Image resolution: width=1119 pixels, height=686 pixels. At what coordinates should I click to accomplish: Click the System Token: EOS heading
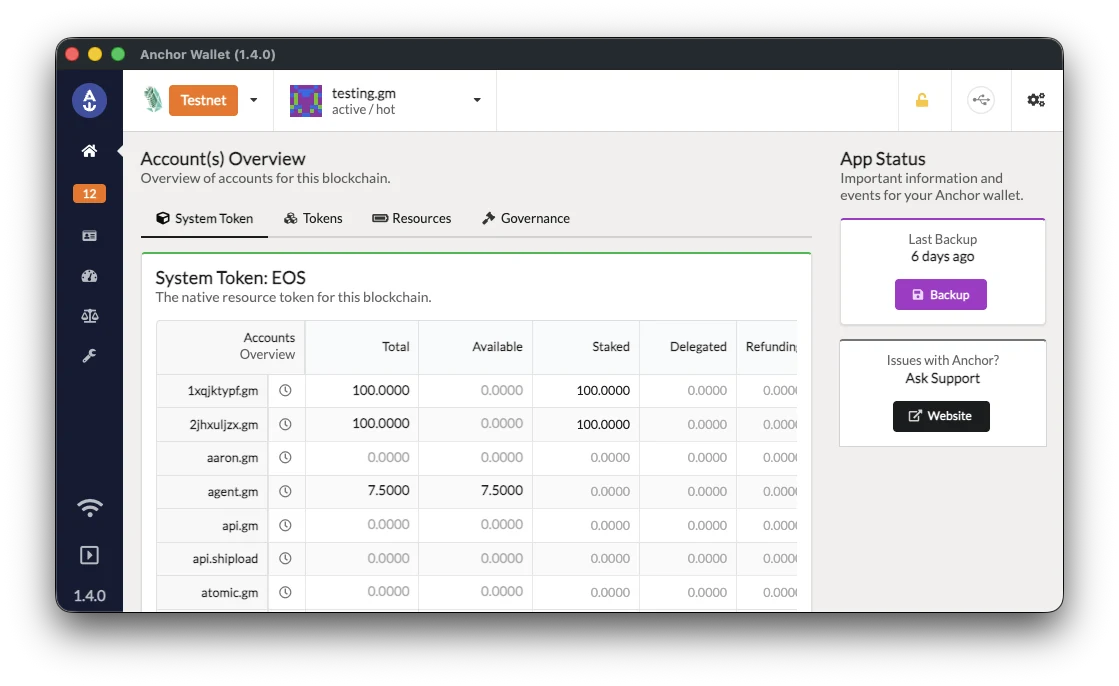(x=231, y=278)
